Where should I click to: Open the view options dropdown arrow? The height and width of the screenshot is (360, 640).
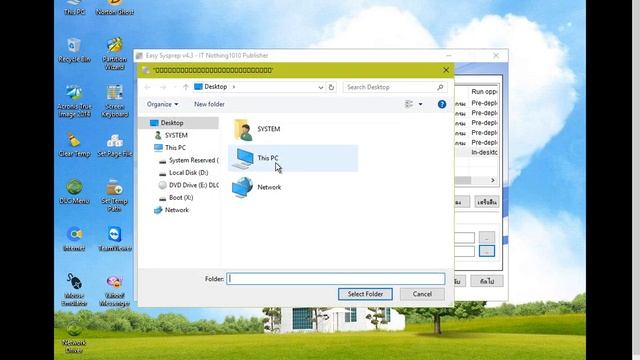click(x=420, y=104)
